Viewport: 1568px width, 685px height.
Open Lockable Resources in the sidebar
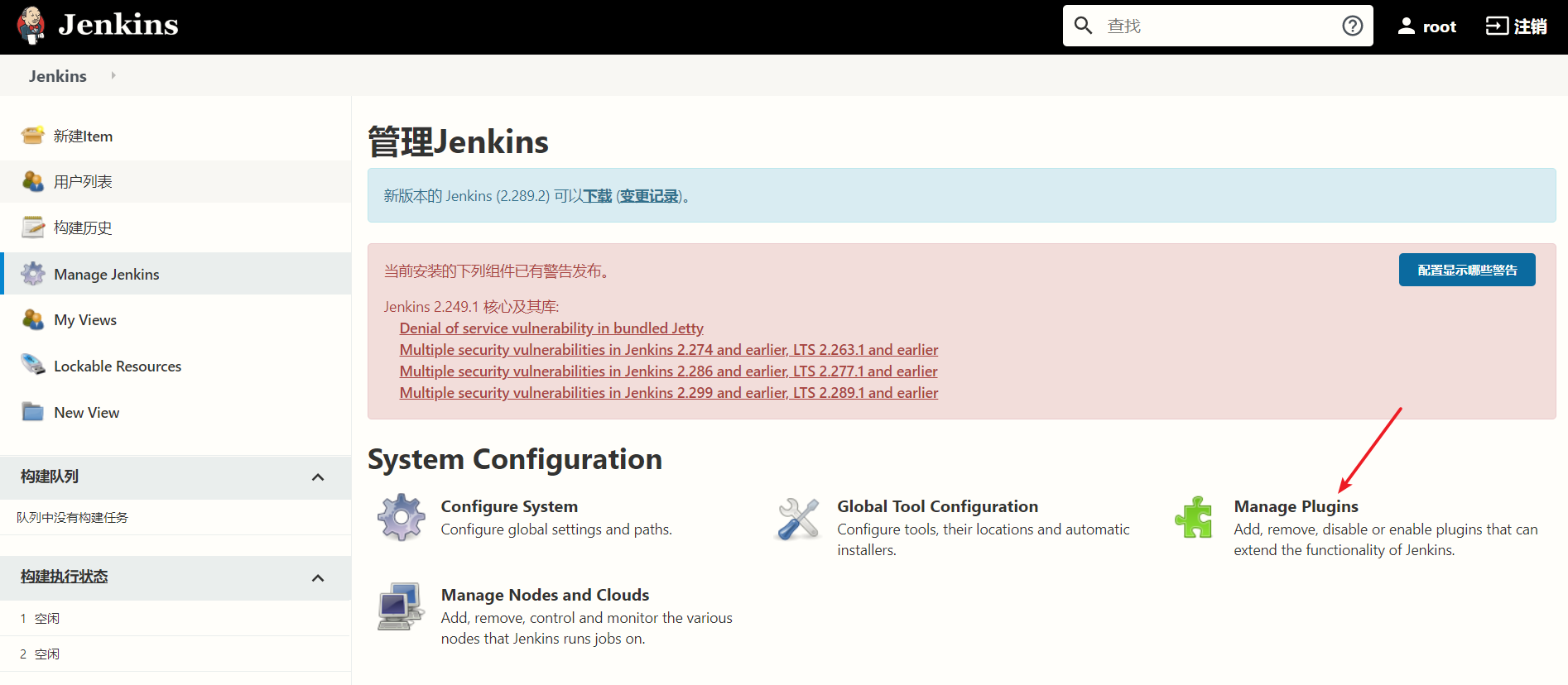click(x=118, y=366)
